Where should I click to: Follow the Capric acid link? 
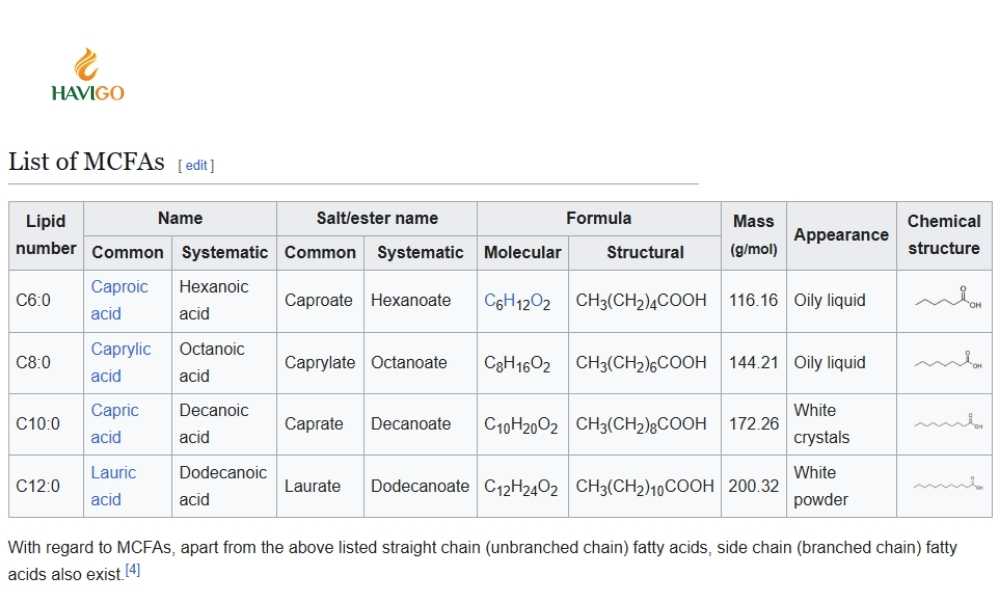[114, 411]
